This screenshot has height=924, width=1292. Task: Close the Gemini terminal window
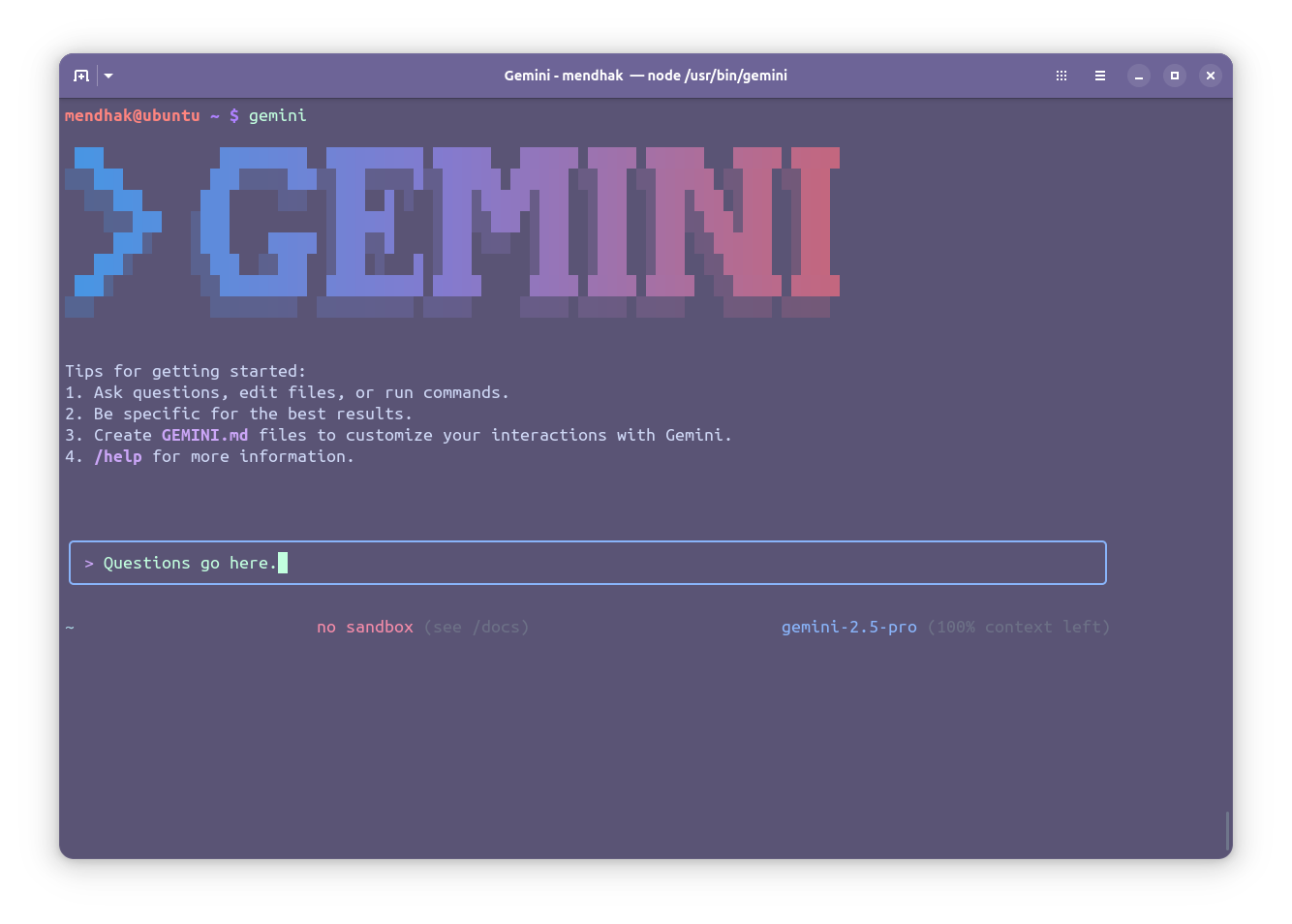coord(1211,76)
